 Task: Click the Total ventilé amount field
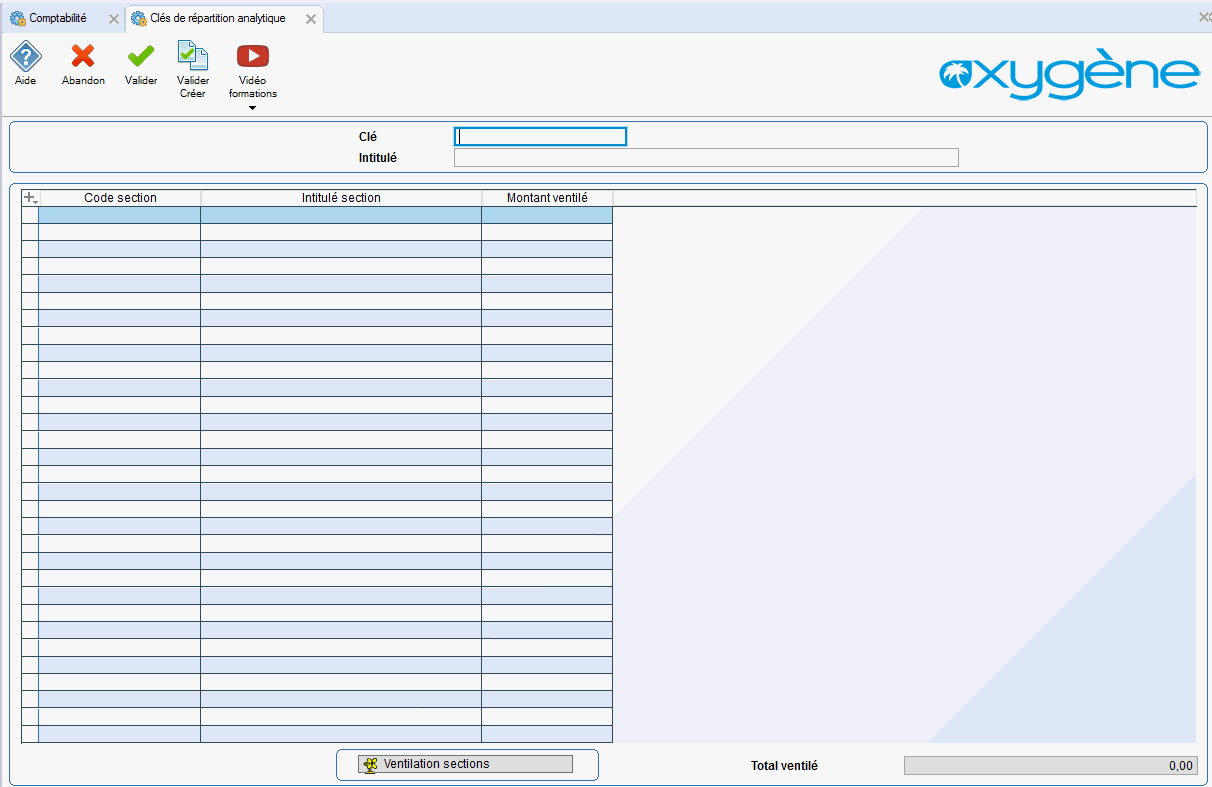[1050, 766]
